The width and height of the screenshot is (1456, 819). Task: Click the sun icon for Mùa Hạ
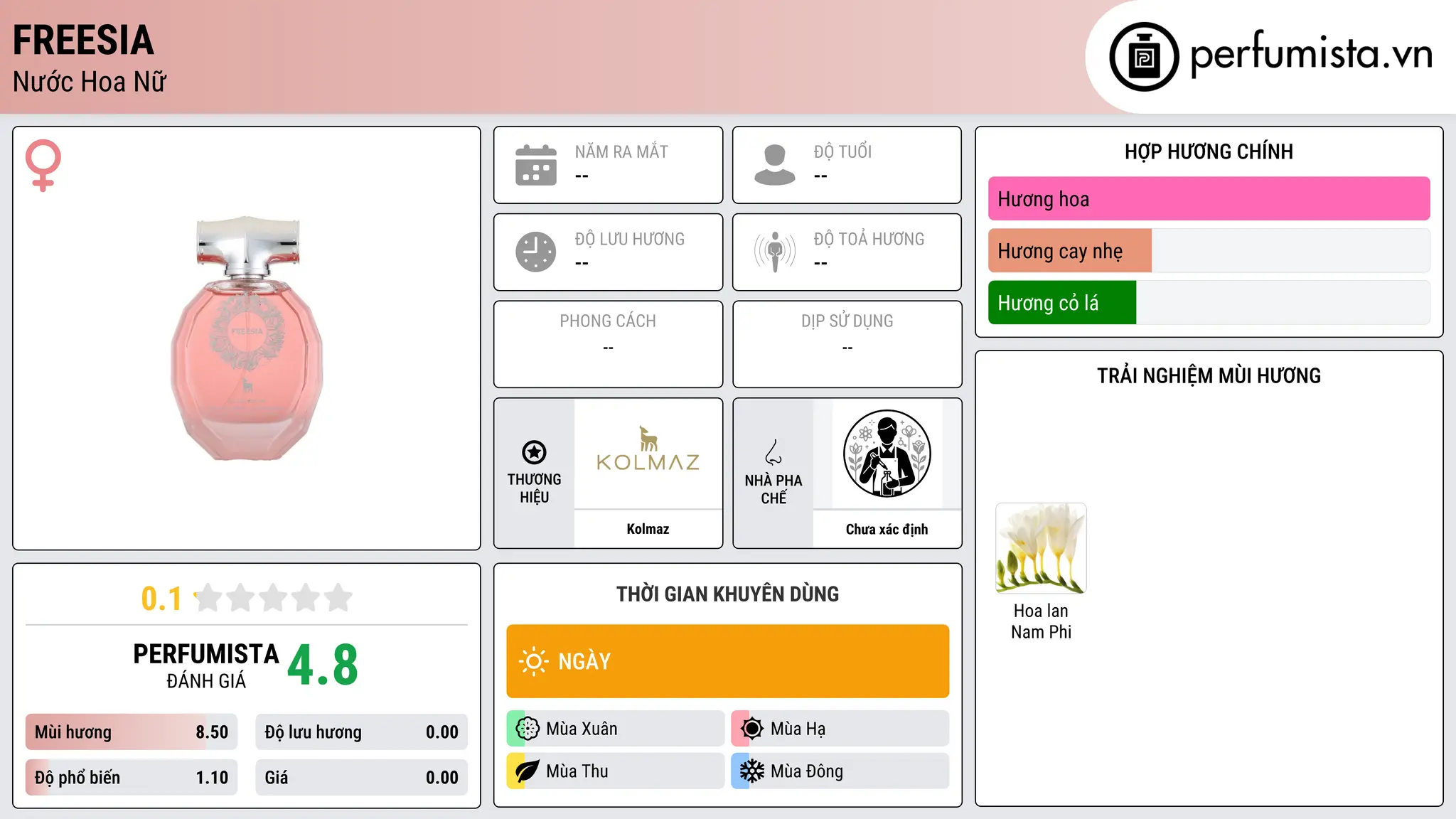pos(752,729)
